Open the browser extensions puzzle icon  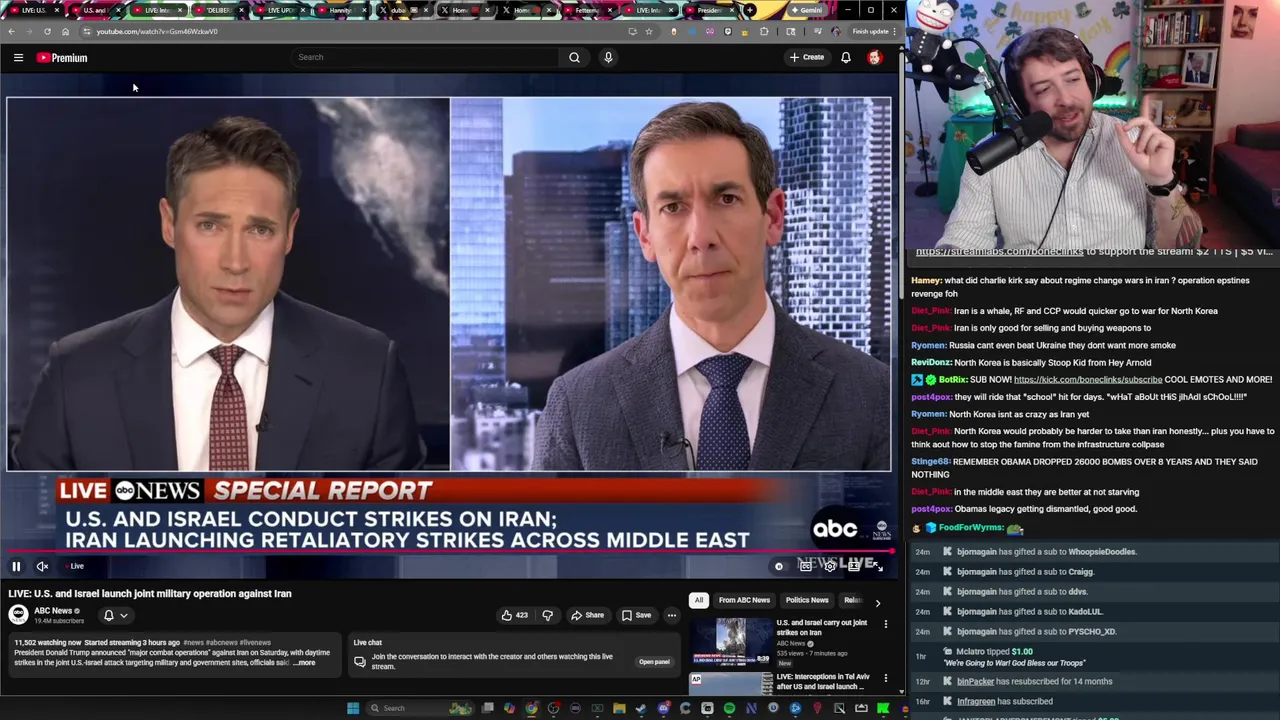coord(764,31)
